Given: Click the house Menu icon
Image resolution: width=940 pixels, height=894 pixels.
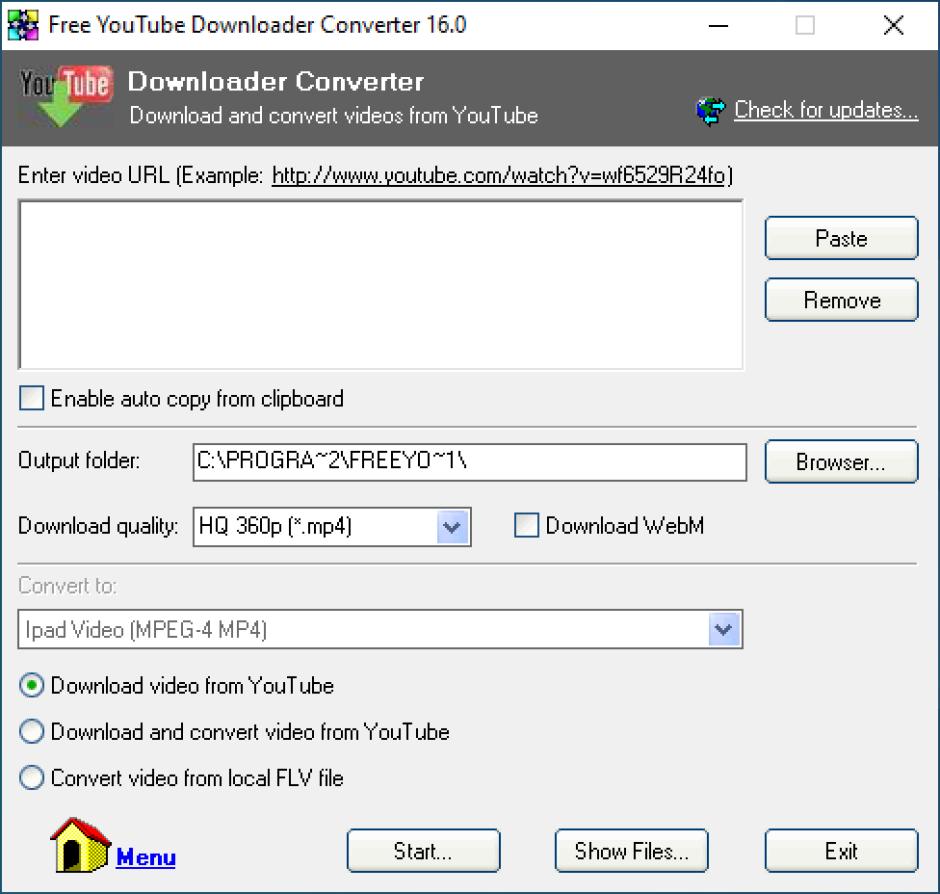Looking at the screenshot, I should 80,845.
